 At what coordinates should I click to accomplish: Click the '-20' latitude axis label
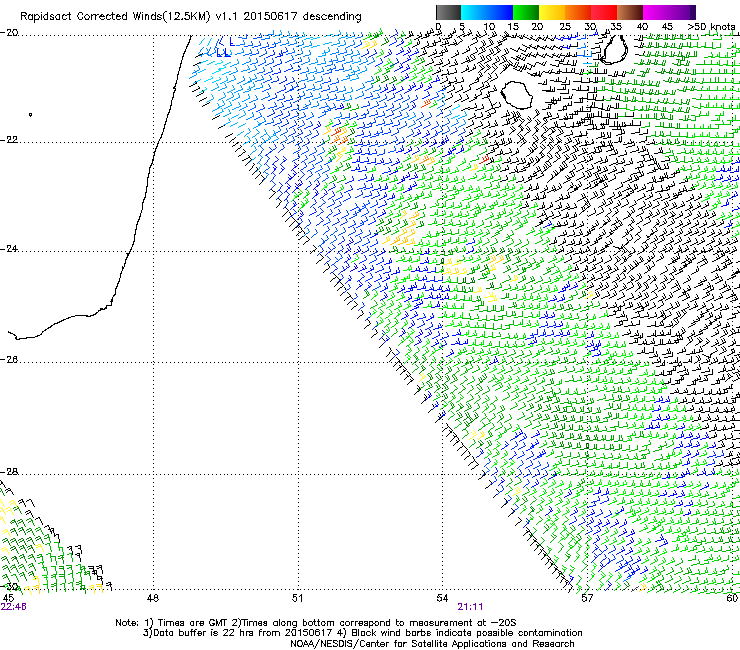click(x=10, y=33)
